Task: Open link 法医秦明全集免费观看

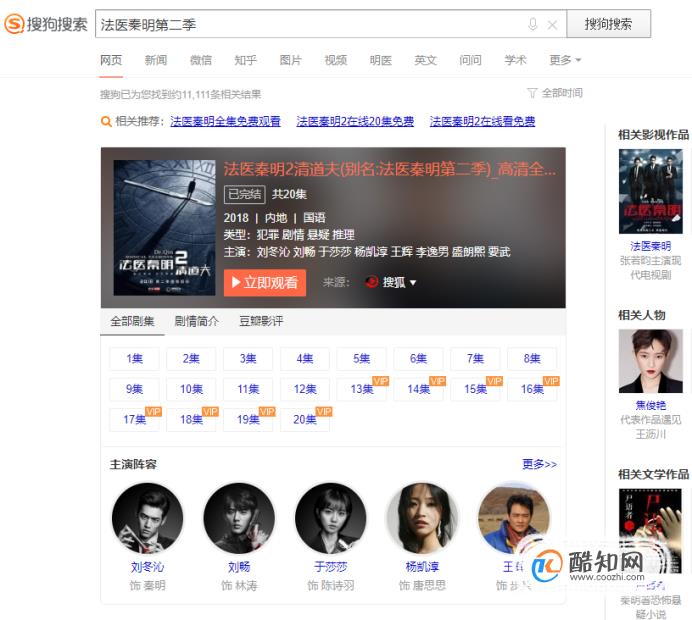Action: 226,121
